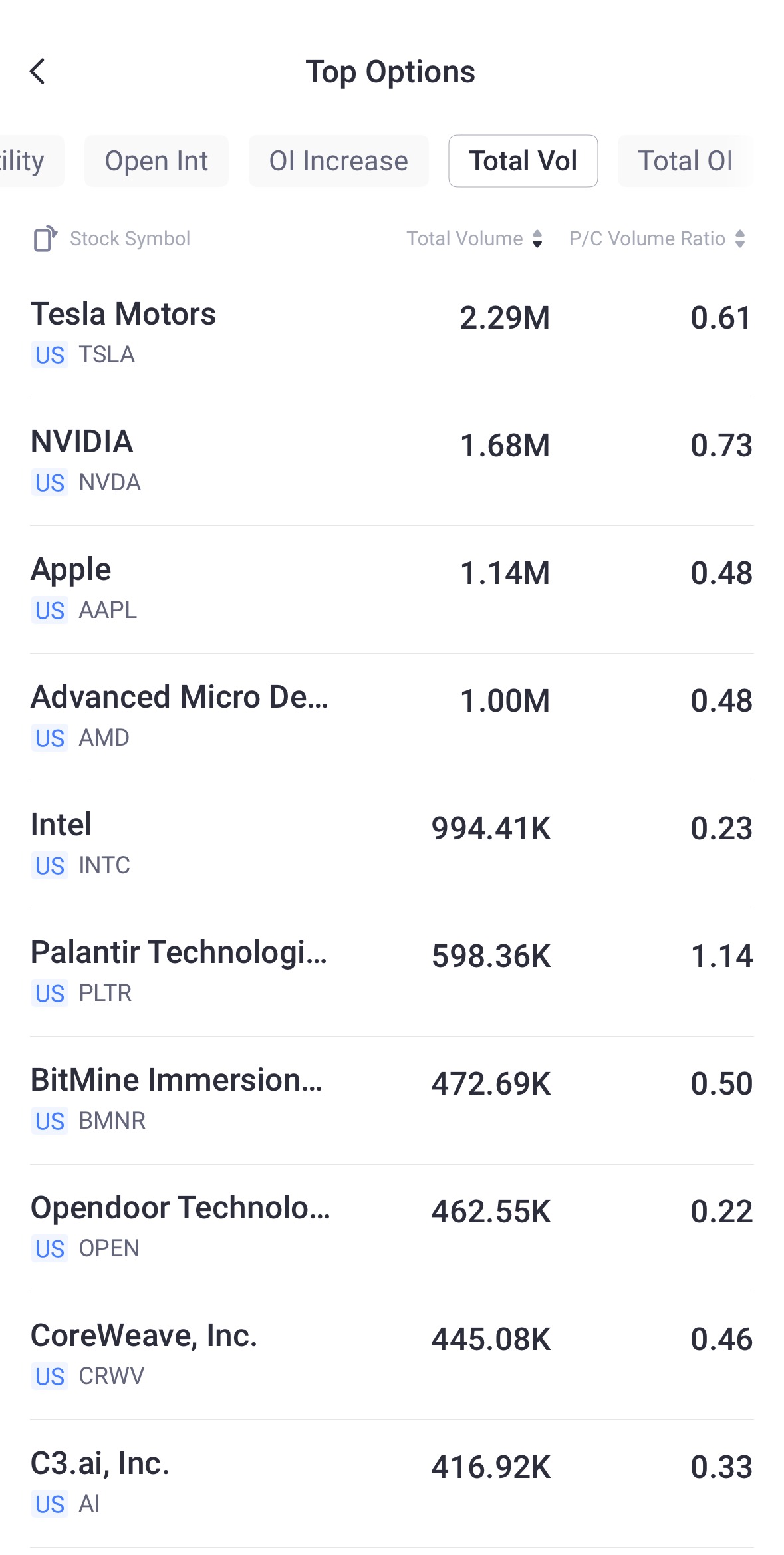Sort by the P/C Volume Ratio arrows
Viewport: 784px width, 1555px height.
pyautogui.click(x=740, y=239)
